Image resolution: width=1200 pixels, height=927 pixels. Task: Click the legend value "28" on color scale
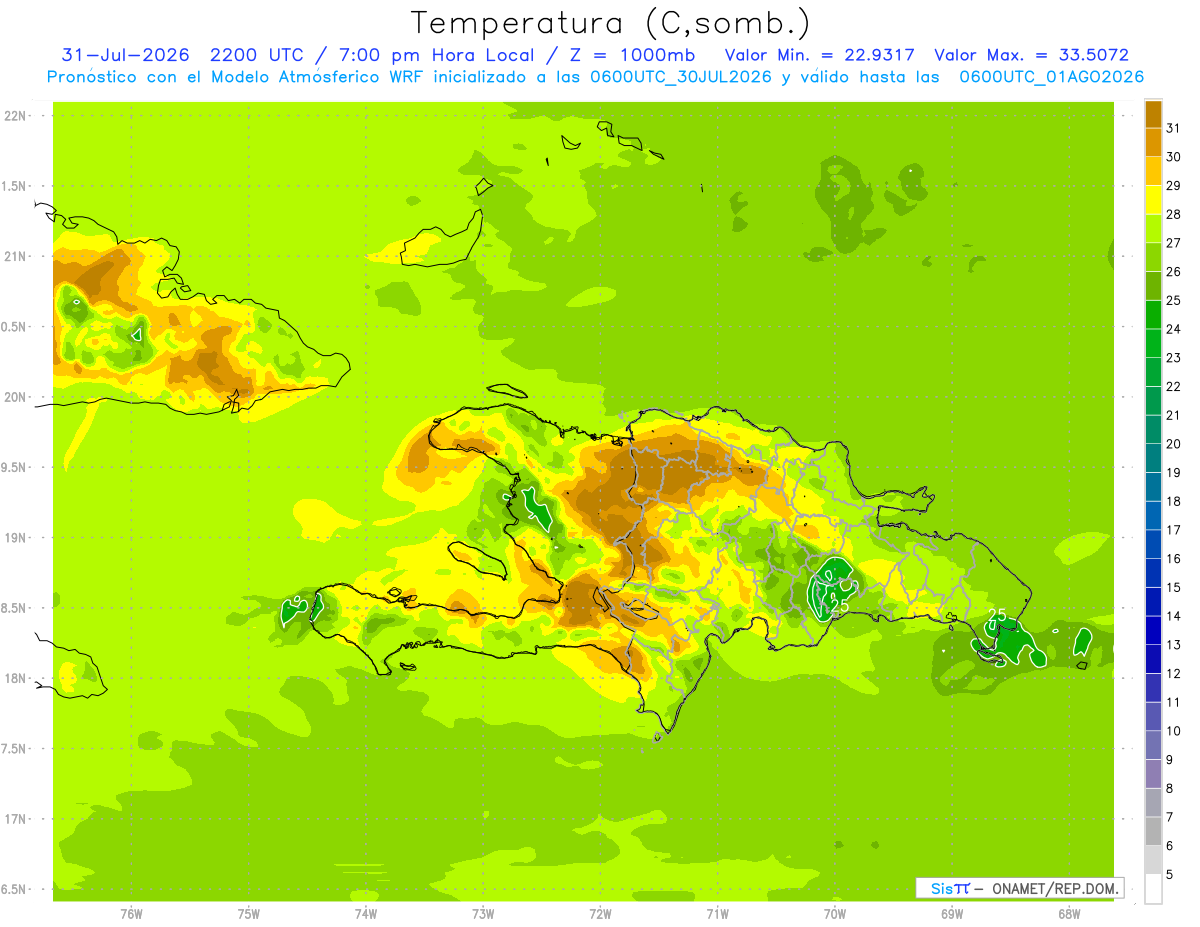1173,214
